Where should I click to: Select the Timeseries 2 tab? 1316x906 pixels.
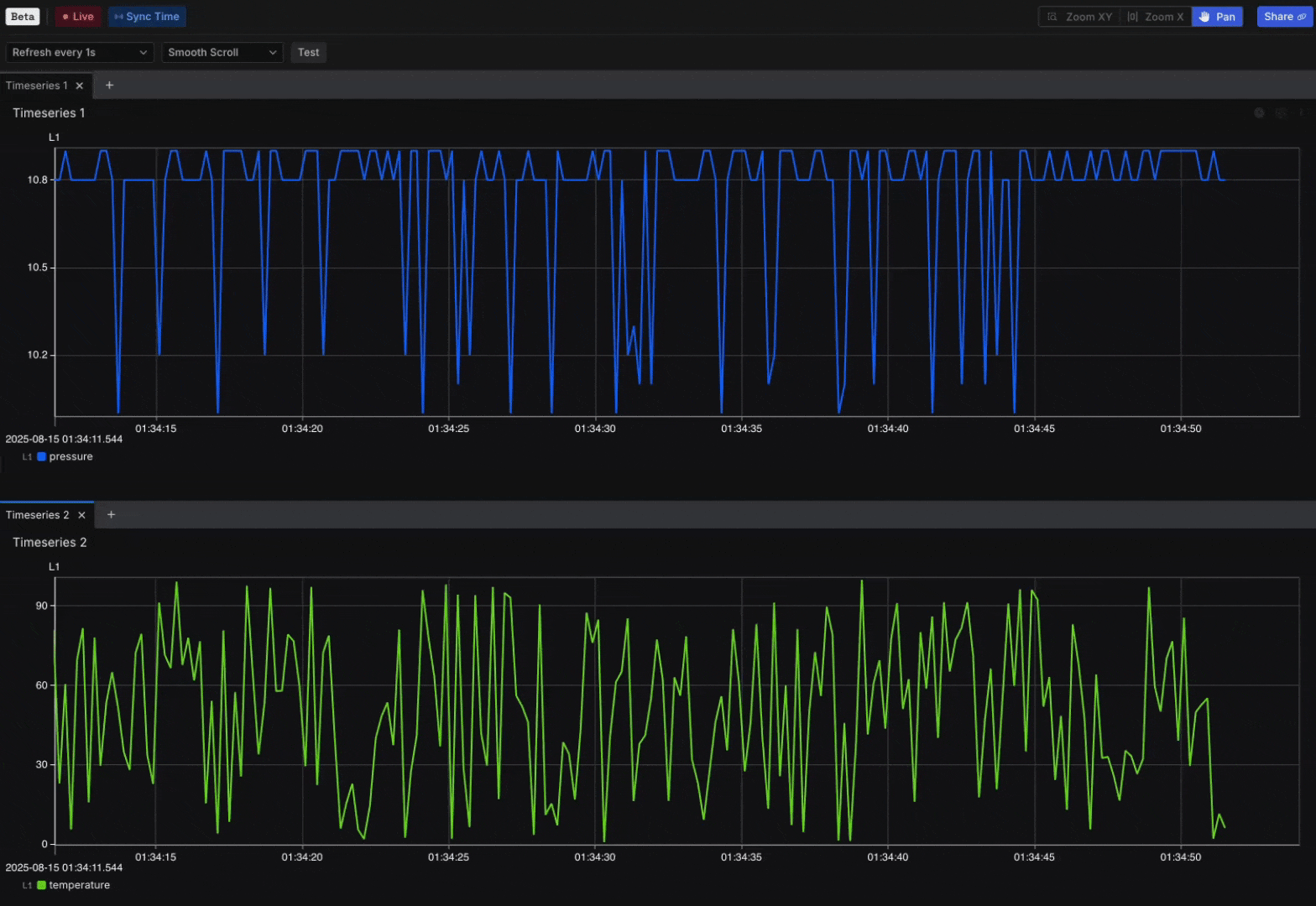[x=37, y=515]
